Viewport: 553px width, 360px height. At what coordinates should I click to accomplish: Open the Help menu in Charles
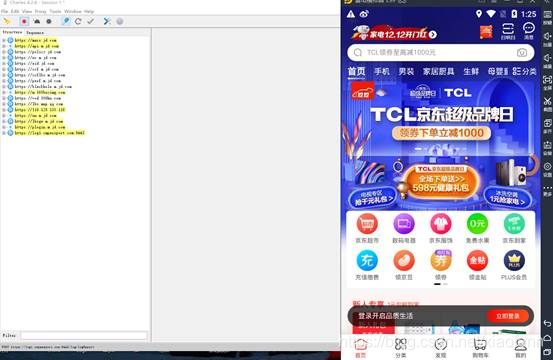click(x=89, y=11)
